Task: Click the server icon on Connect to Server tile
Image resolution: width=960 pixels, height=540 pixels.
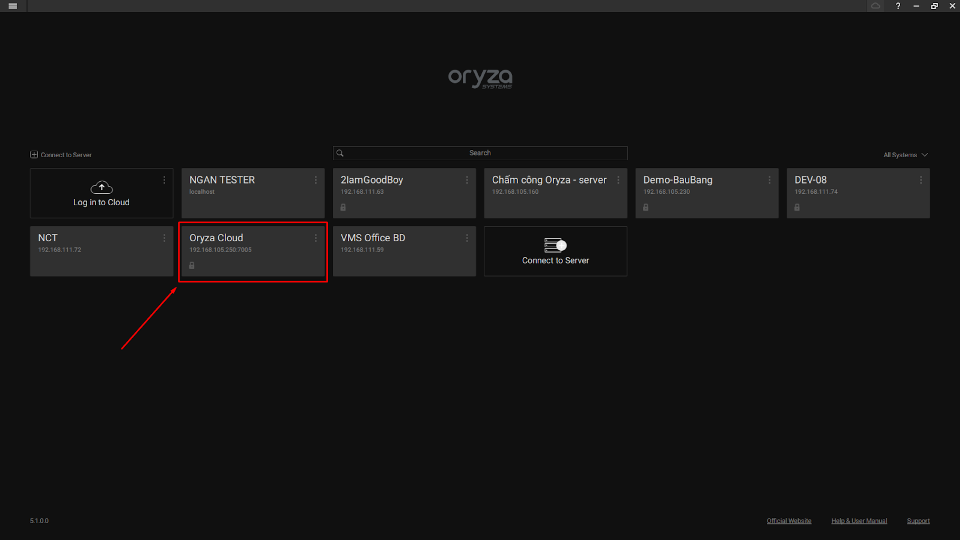Action: tap(555, 246)
